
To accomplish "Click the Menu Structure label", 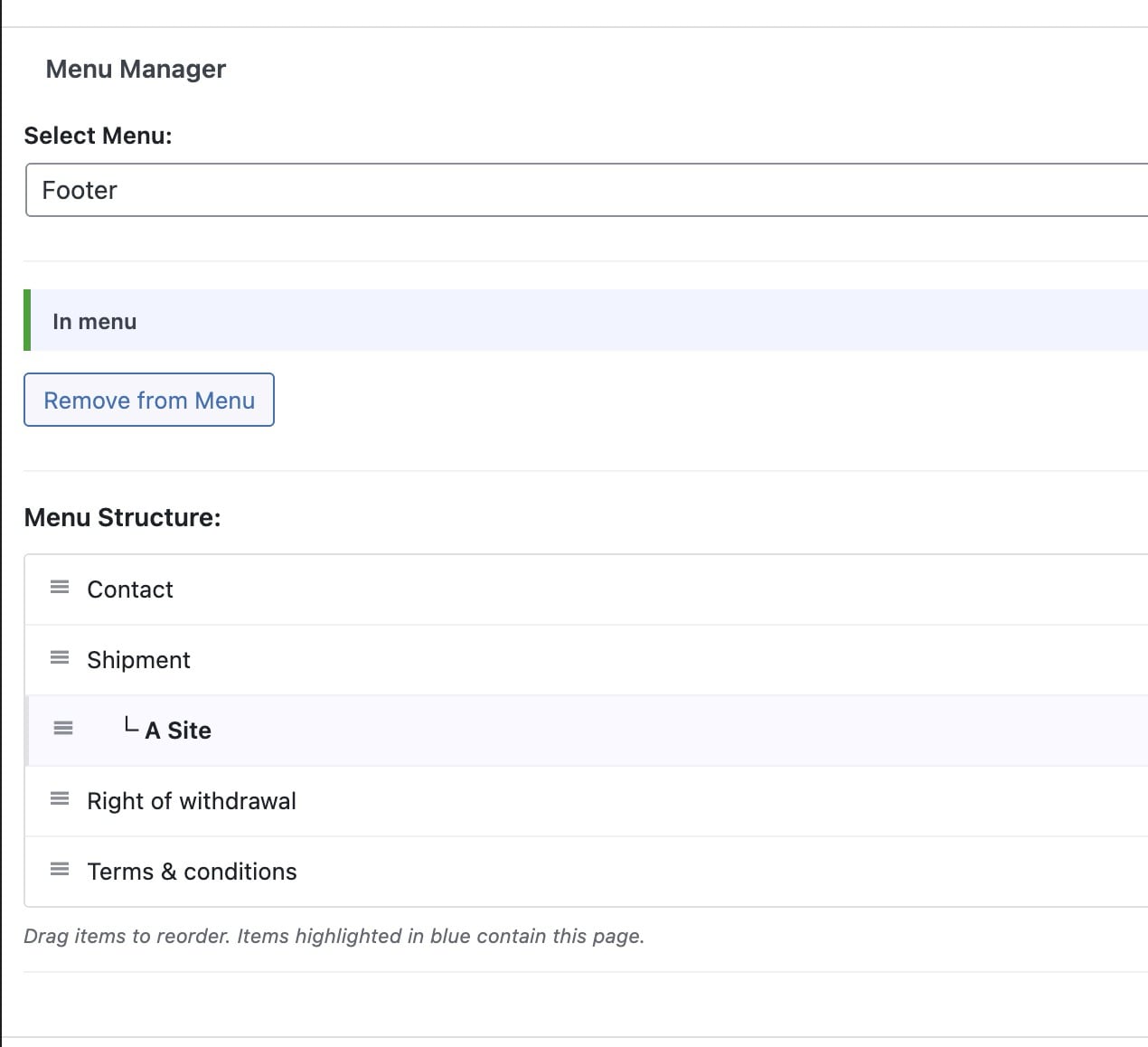I will click(x=123, y=516).
